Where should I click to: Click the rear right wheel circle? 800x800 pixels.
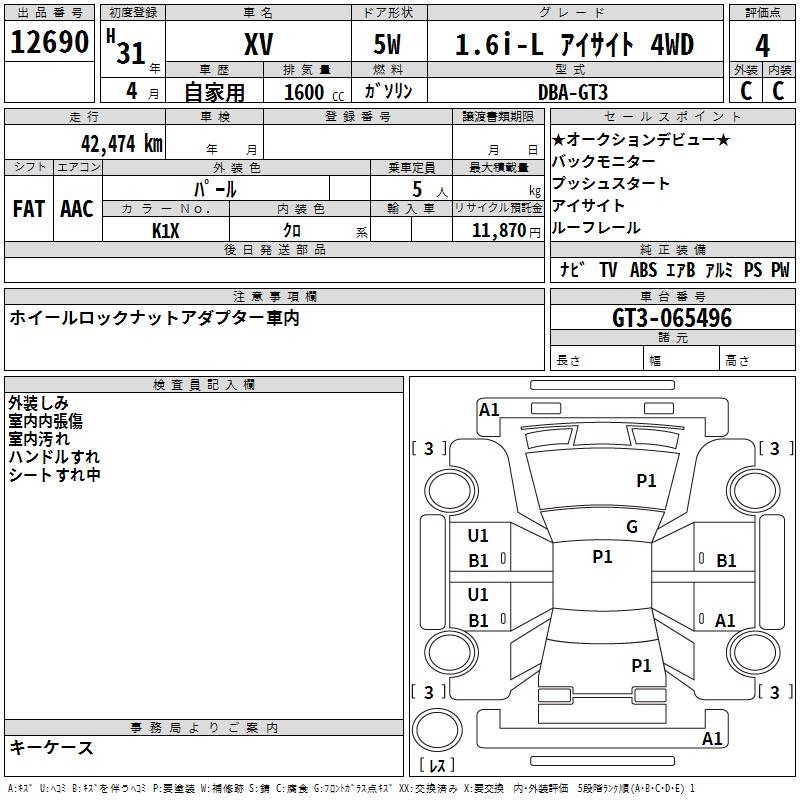coord(754,652)
